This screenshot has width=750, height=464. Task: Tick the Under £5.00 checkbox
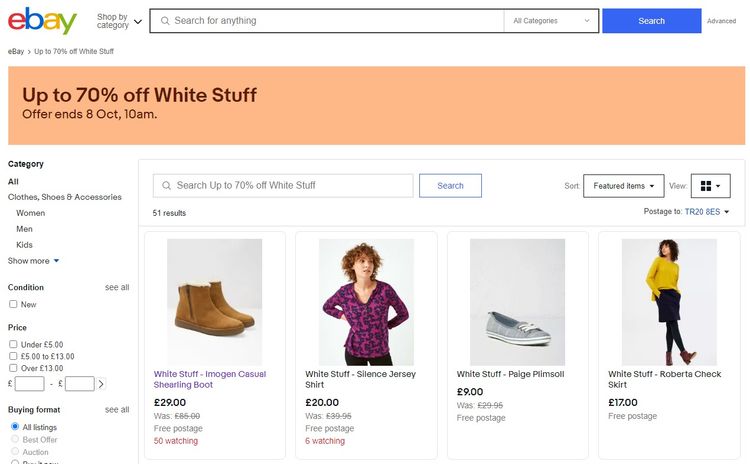(x=13, y=344)
